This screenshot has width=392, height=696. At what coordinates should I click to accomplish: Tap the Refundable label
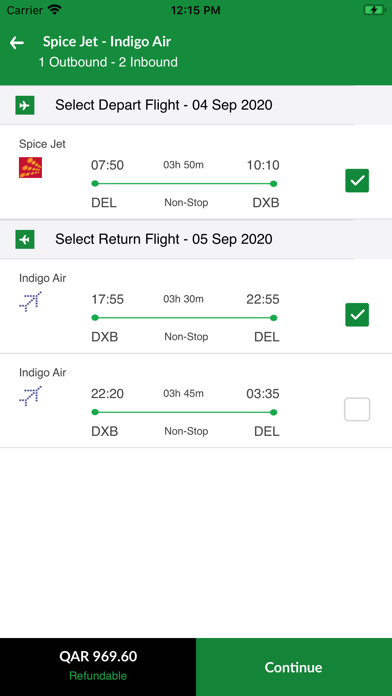98,676
